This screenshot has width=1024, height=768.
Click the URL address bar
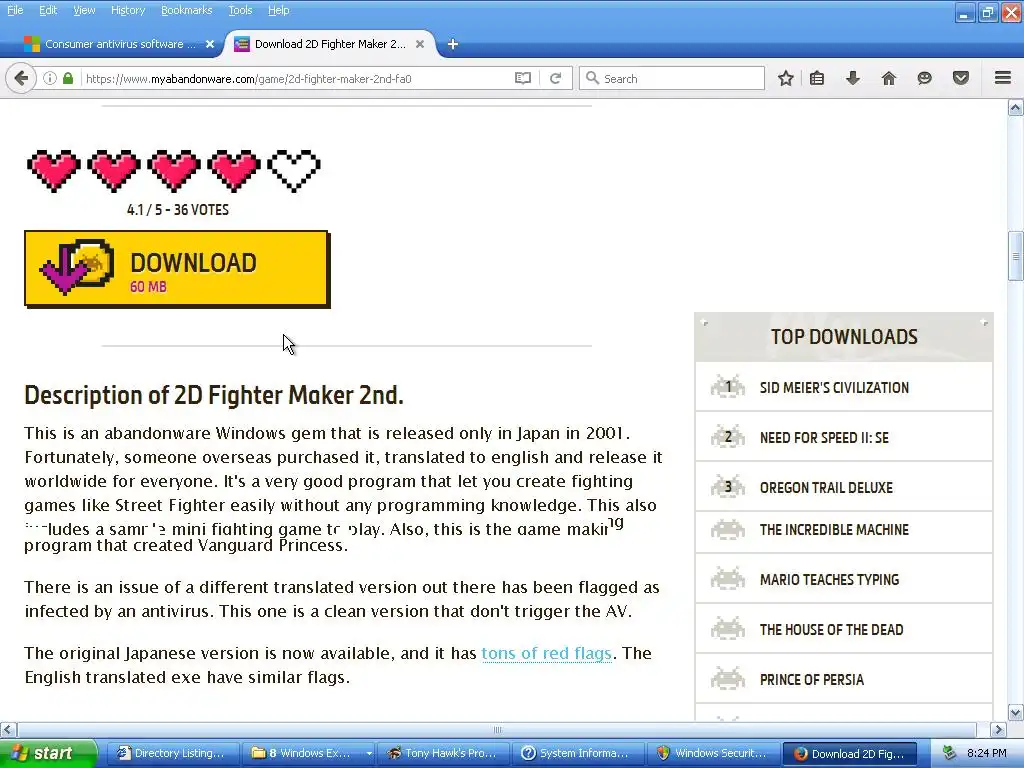(x=297, y=78)
